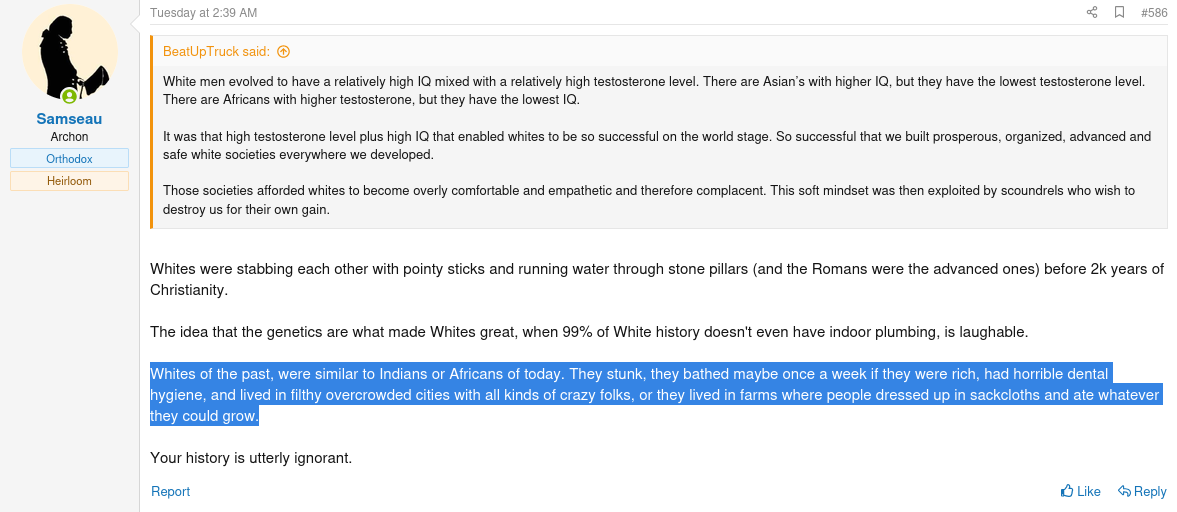Click the line Your history is utterly ignorant

[251, 457]
